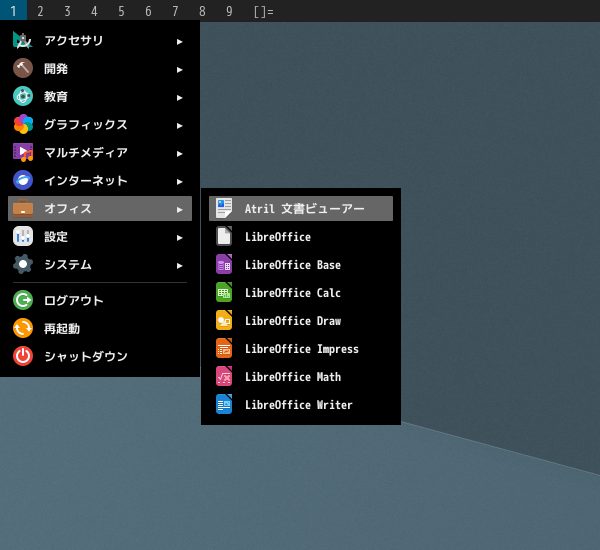Click the LibreOffice Math icon
Viewport: 600px width, 550px height.
click(x=224, y=376)
